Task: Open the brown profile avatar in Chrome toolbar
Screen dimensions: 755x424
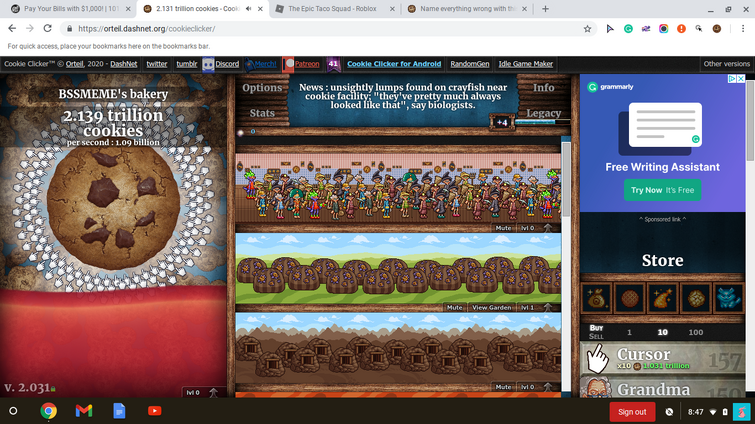Action: 716,29
